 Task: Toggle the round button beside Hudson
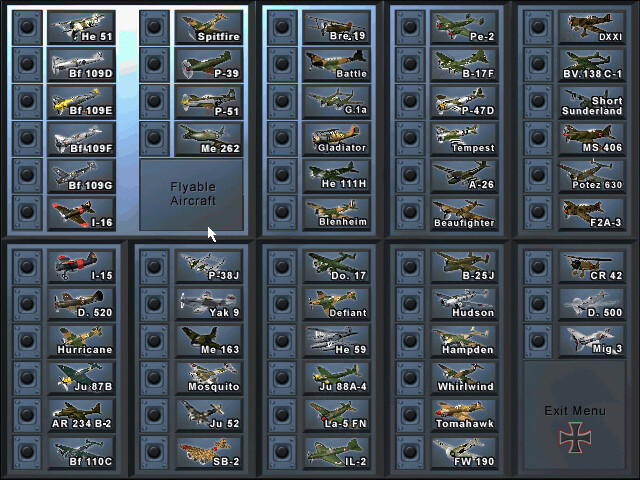tap(410, 304)
